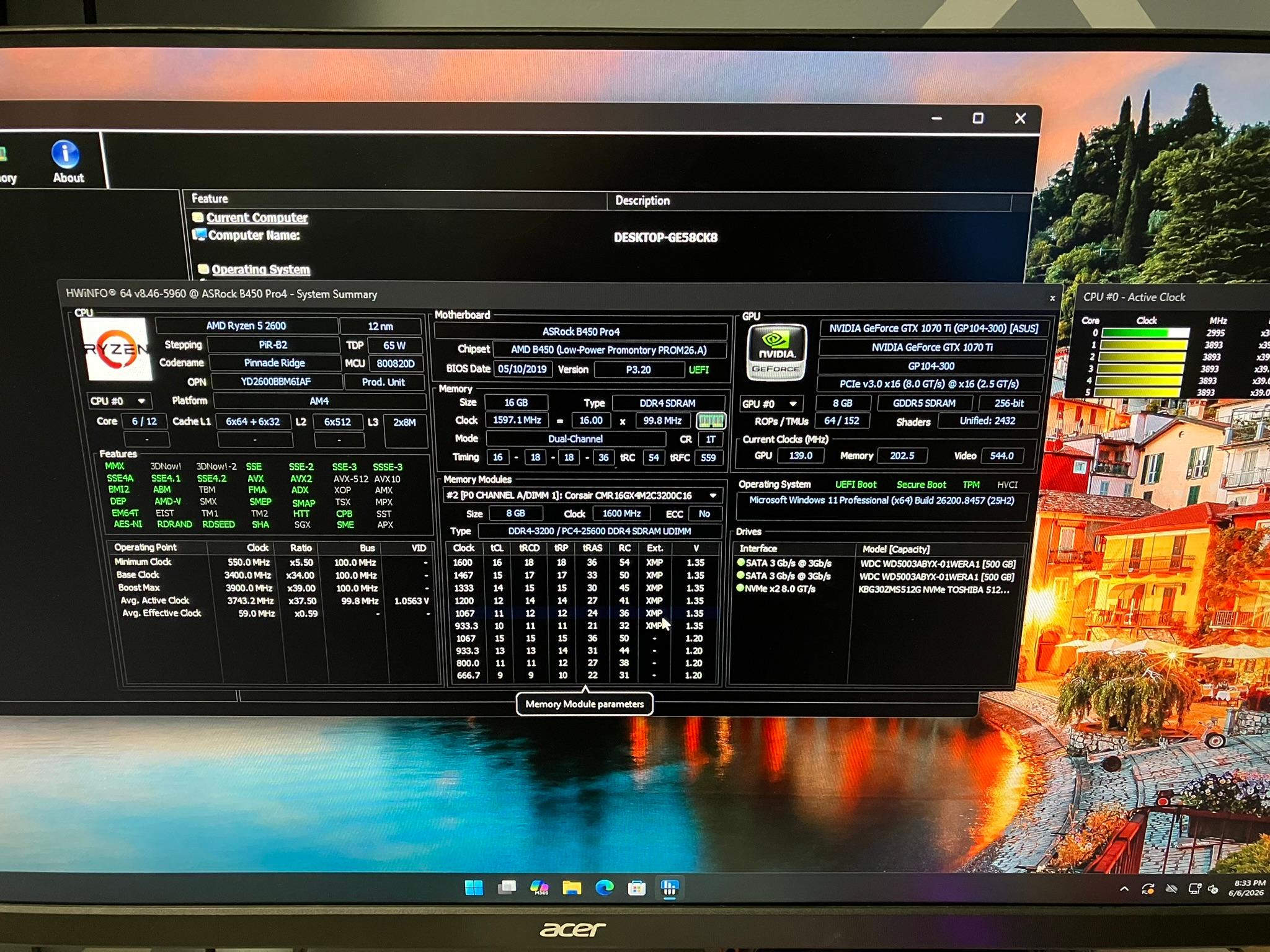Click NVMe drive green status indicator

(740, 588)
